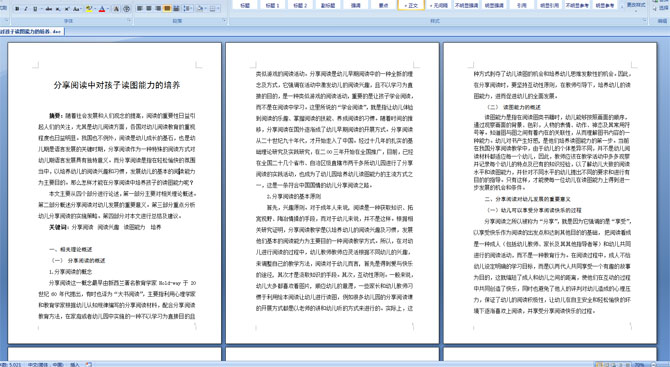Click heading (二) 读图能力的概述 on page three
670x367 pixels.
514,107
